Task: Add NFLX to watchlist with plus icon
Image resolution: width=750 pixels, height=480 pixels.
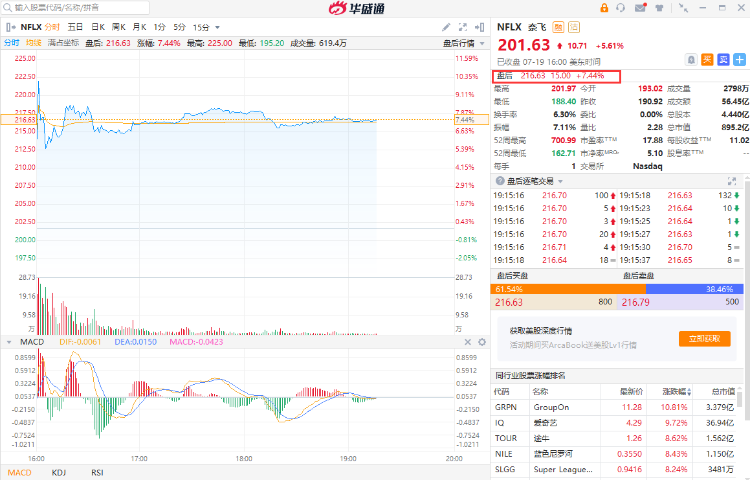Action: [738, 59]
